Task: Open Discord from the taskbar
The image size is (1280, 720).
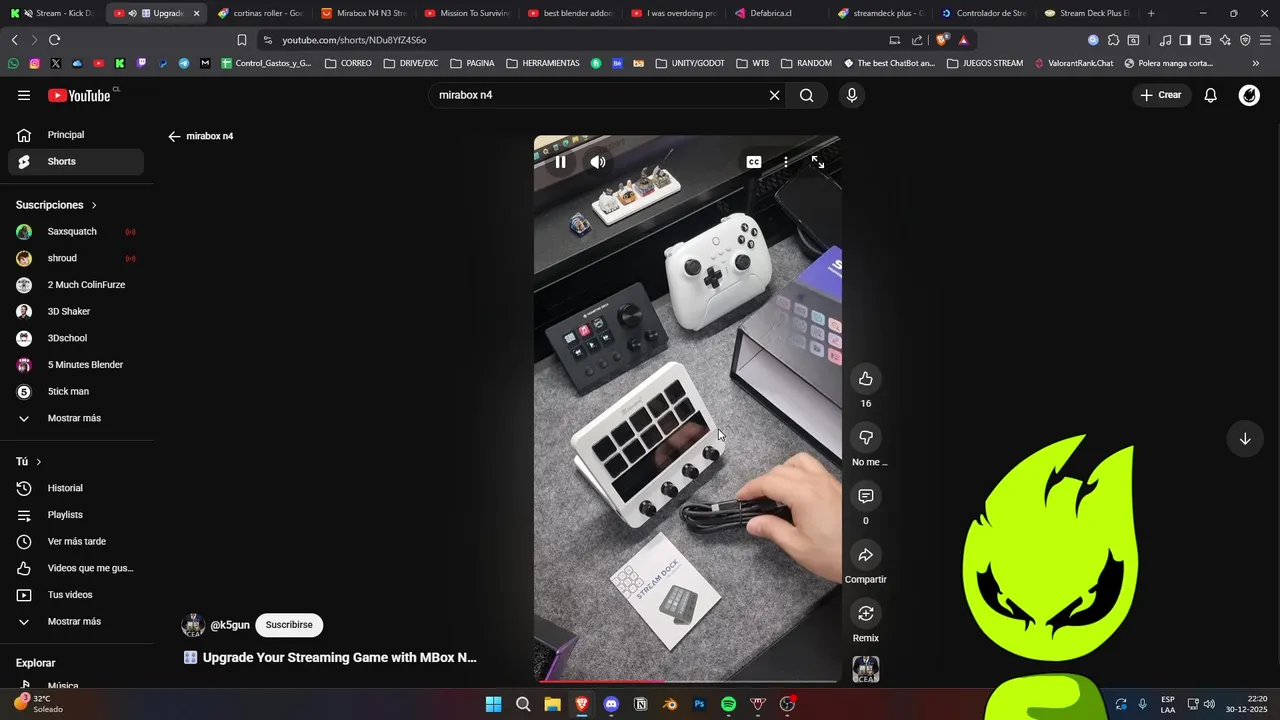Action: pos(611,704)
